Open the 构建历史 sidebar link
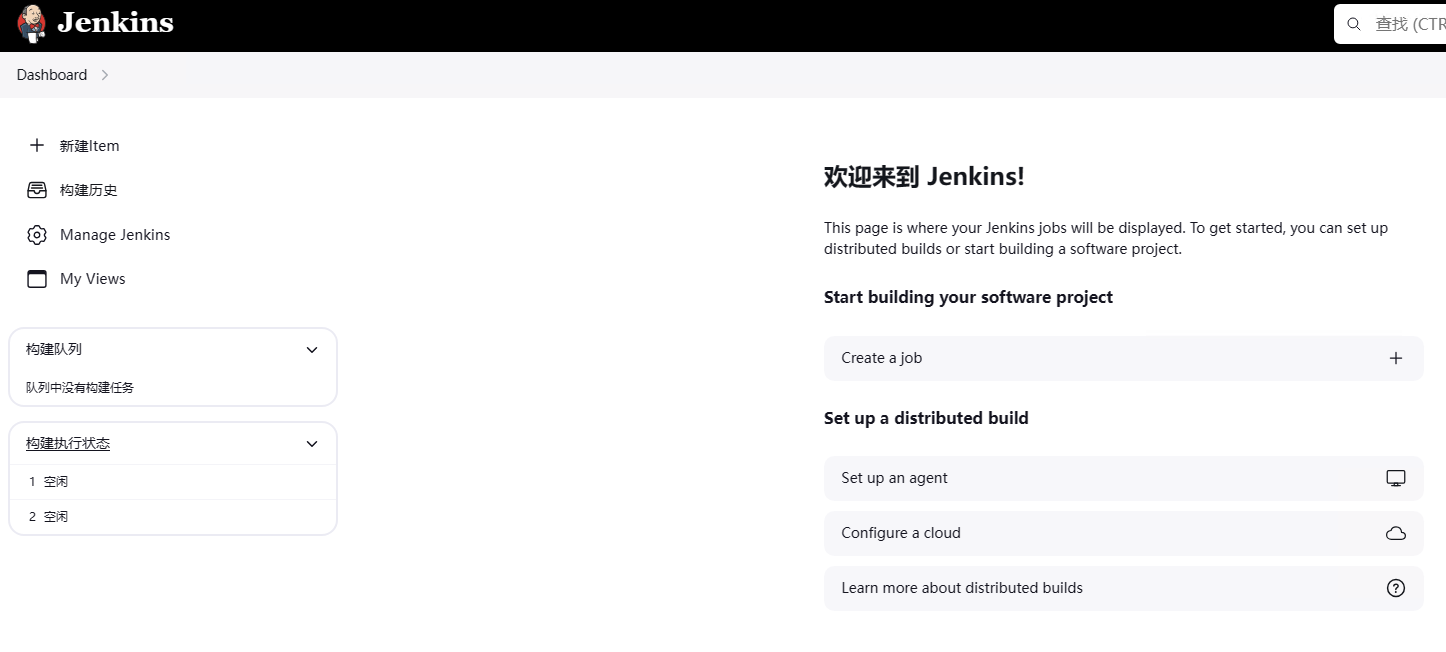This screenshot has height=652, width=1446. coord(88,190)
